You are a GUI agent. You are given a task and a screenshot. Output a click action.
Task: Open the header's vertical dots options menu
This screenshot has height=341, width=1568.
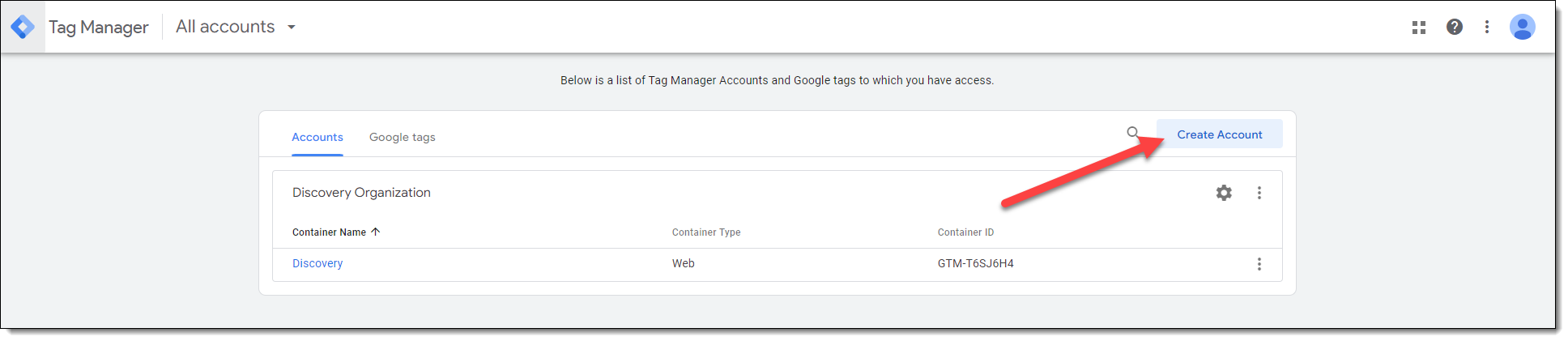(1487, 27)
